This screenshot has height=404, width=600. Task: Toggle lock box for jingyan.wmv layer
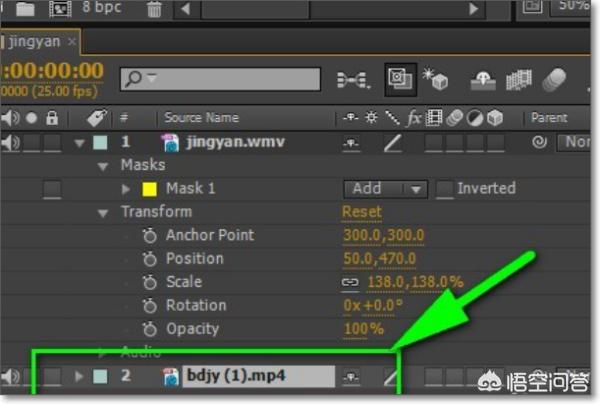52,143
